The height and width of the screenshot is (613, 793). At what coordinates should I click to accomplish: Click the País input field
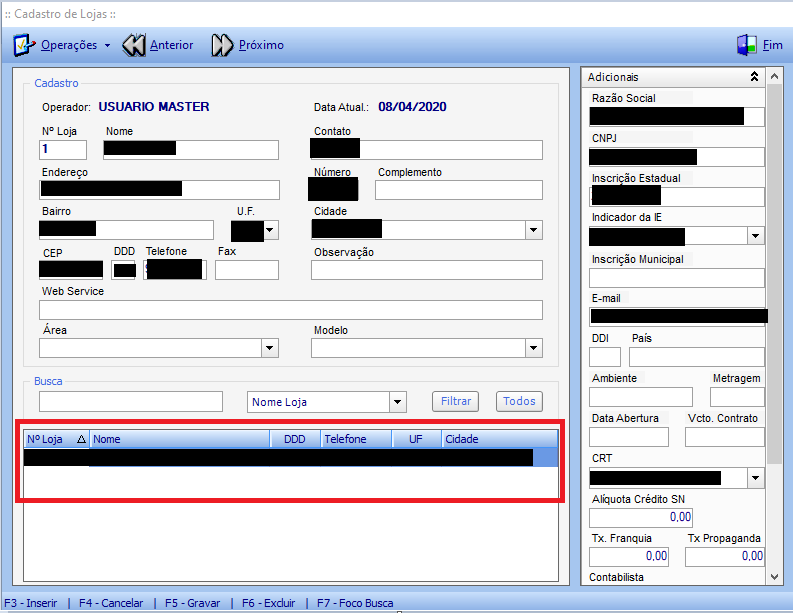697,357
